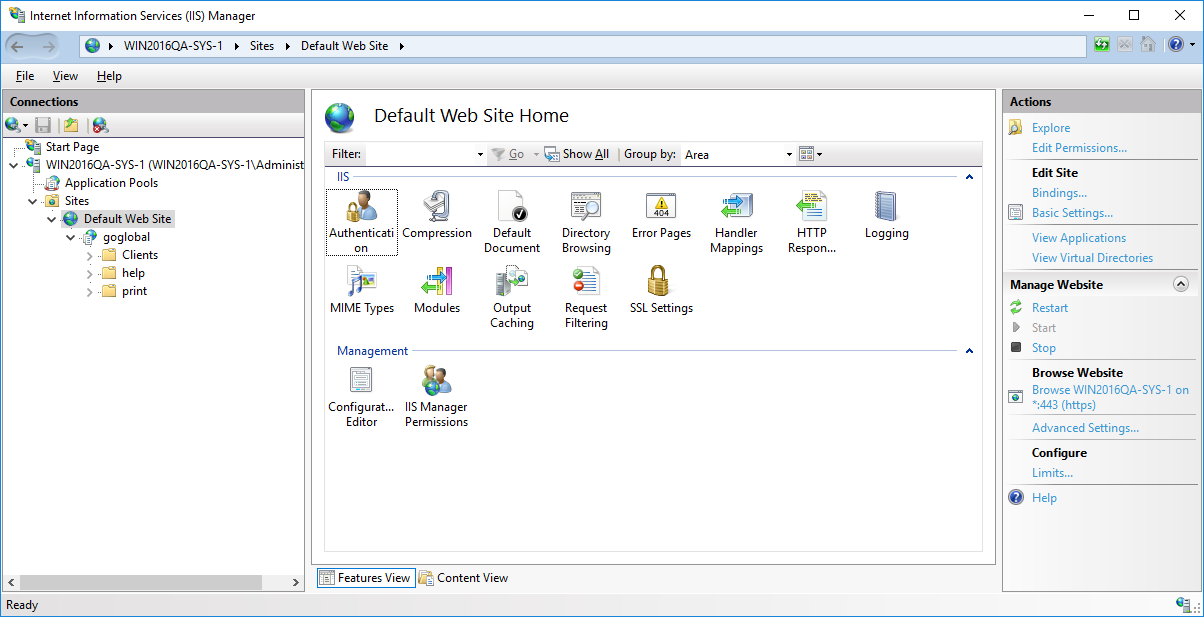1204x617 pixels.
Task: Open the Configuration Editor
Action: click(x=362, y=396)
